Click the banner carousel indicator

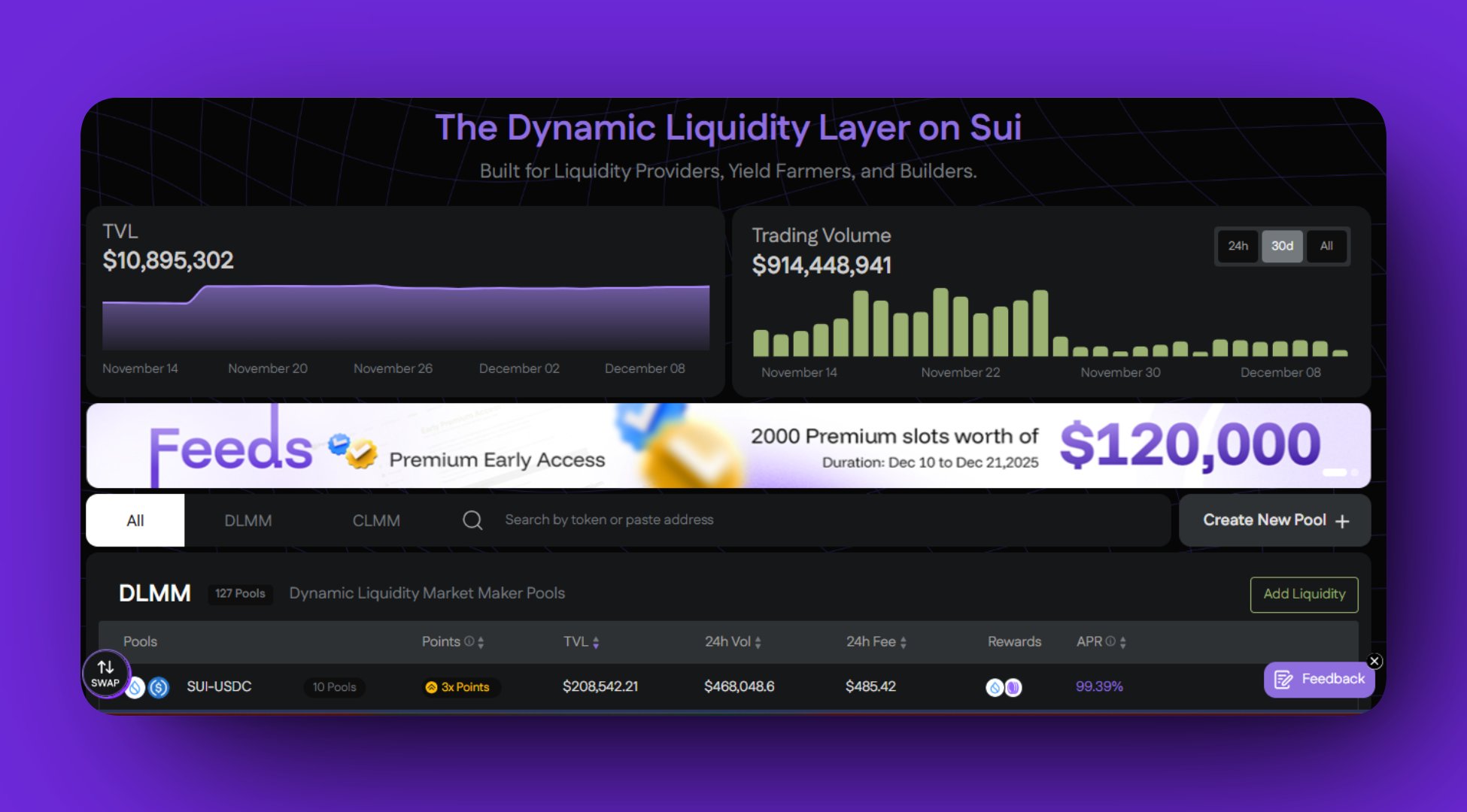(x=1335, y=472)
